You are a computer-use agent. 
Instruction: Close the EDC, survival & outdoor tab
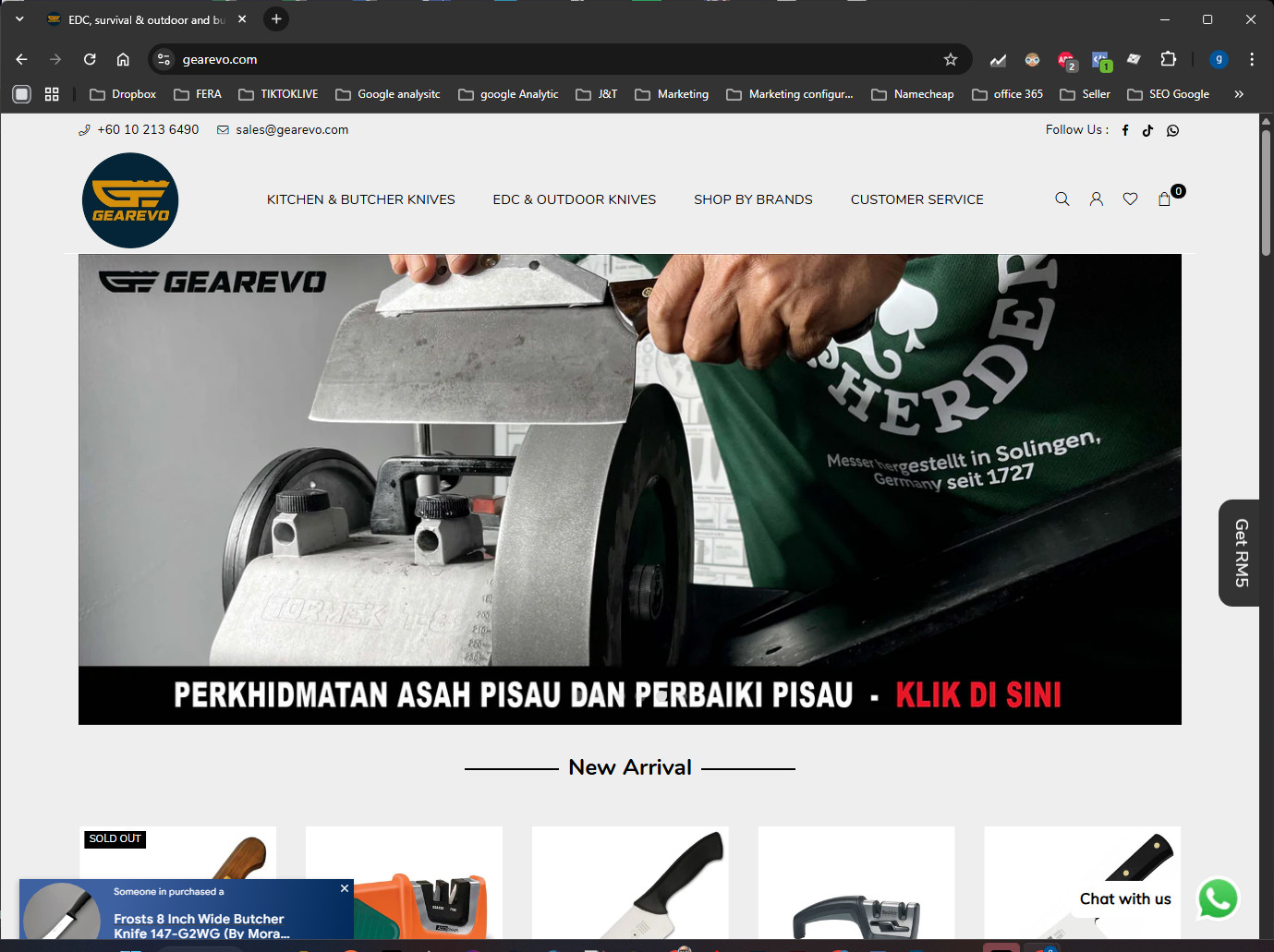point(242,19)
